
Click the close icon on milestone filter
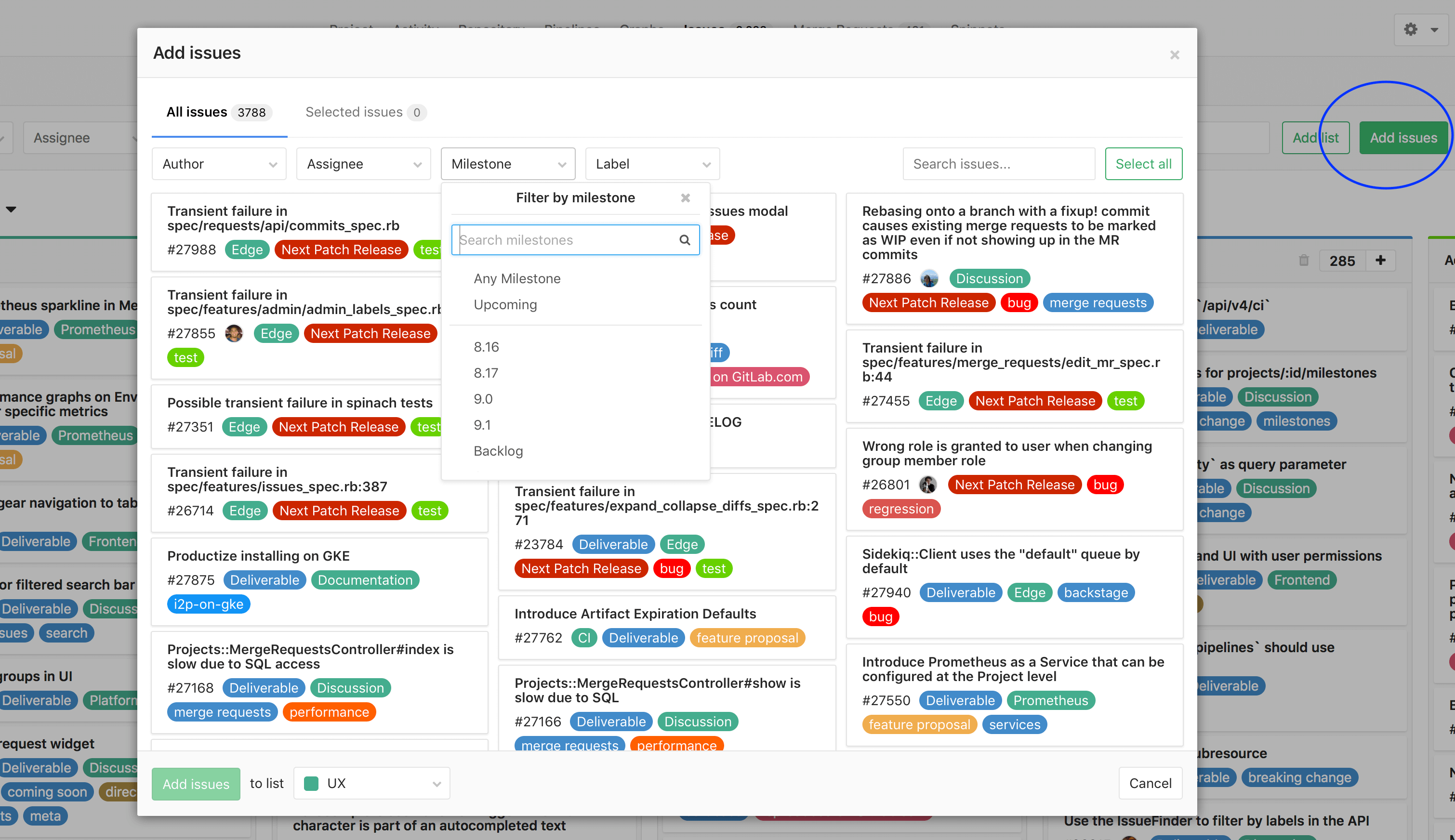[687, 197]
